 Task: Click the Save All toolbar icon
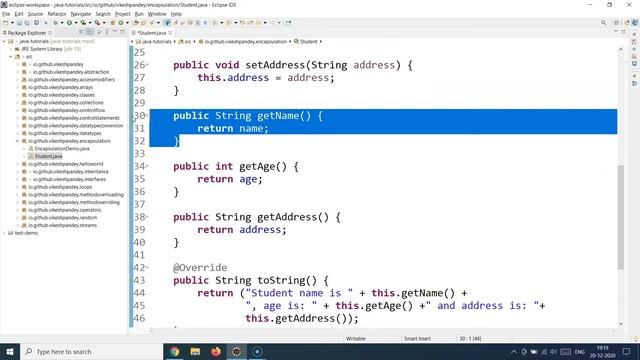[x=27, y=23]
